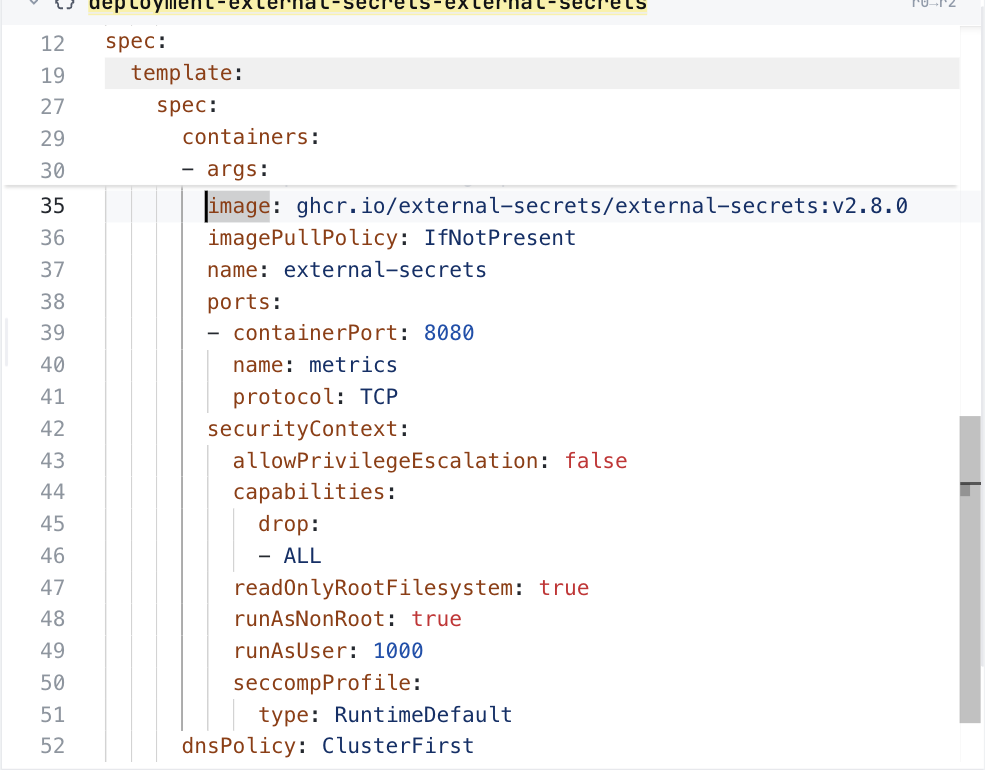Click the sticky 'containers:' line
Viewport: 985px width, 770px height.
251,137
